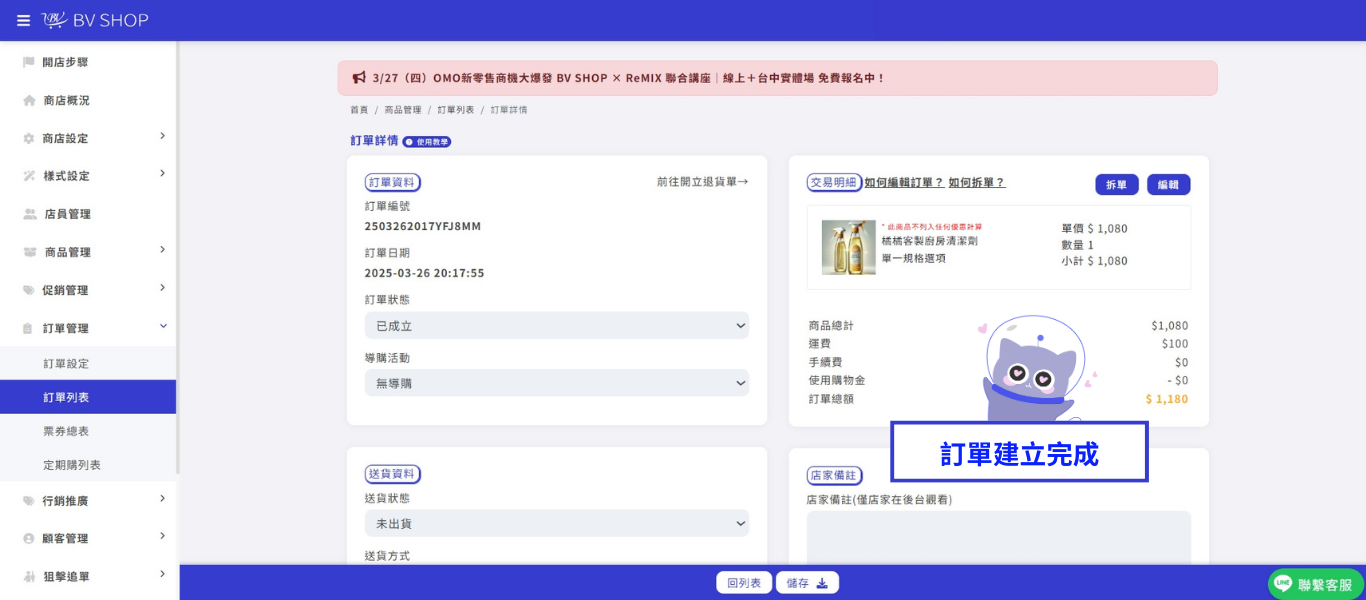Click the 狙擊追單 icon in sidebar

click(x=29, y=576)
